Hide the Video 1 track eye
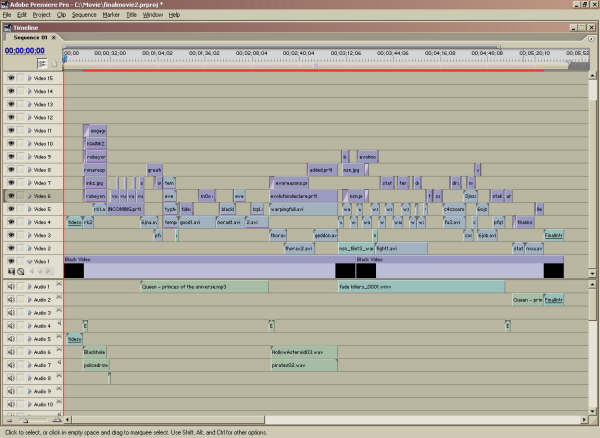600x438 pixels. tap(11, 261)
